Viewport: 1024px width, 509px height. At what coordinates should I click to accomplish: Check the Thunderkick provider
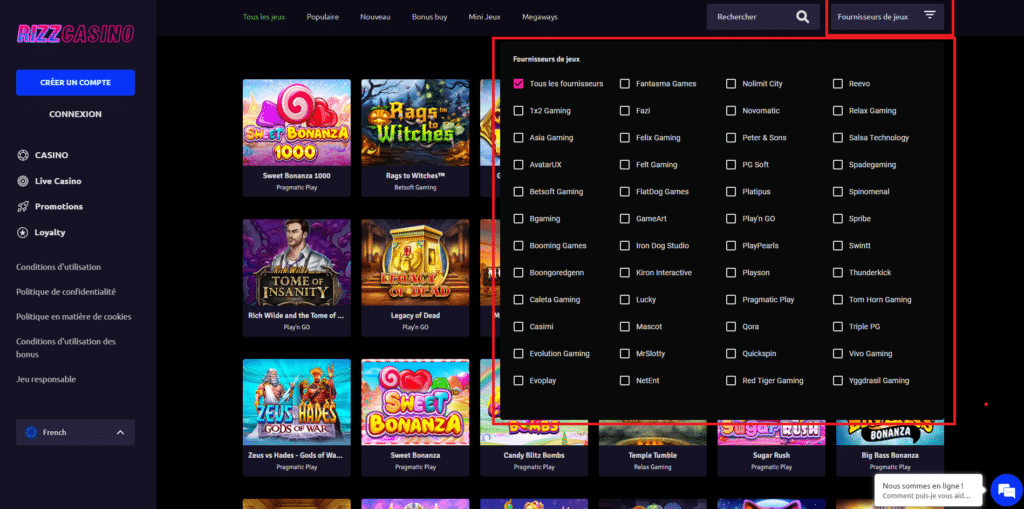pyautogui.click(x=838, y=272)
